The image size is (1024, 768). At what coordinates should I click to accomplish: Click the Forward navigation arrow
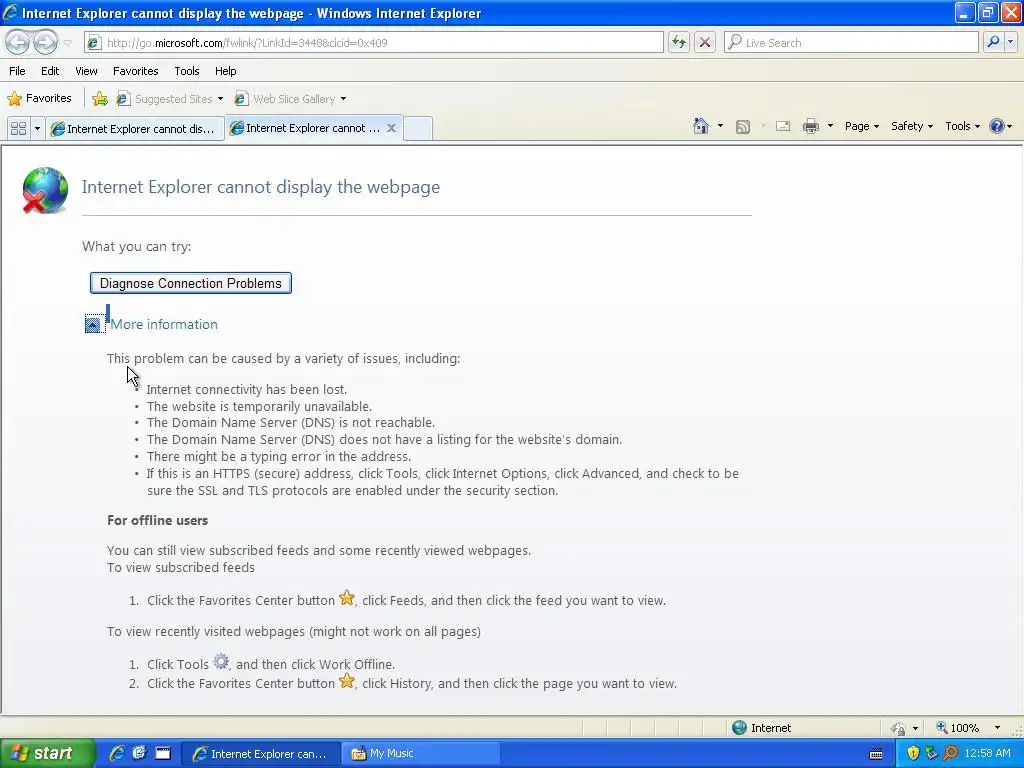pos(45,42)
